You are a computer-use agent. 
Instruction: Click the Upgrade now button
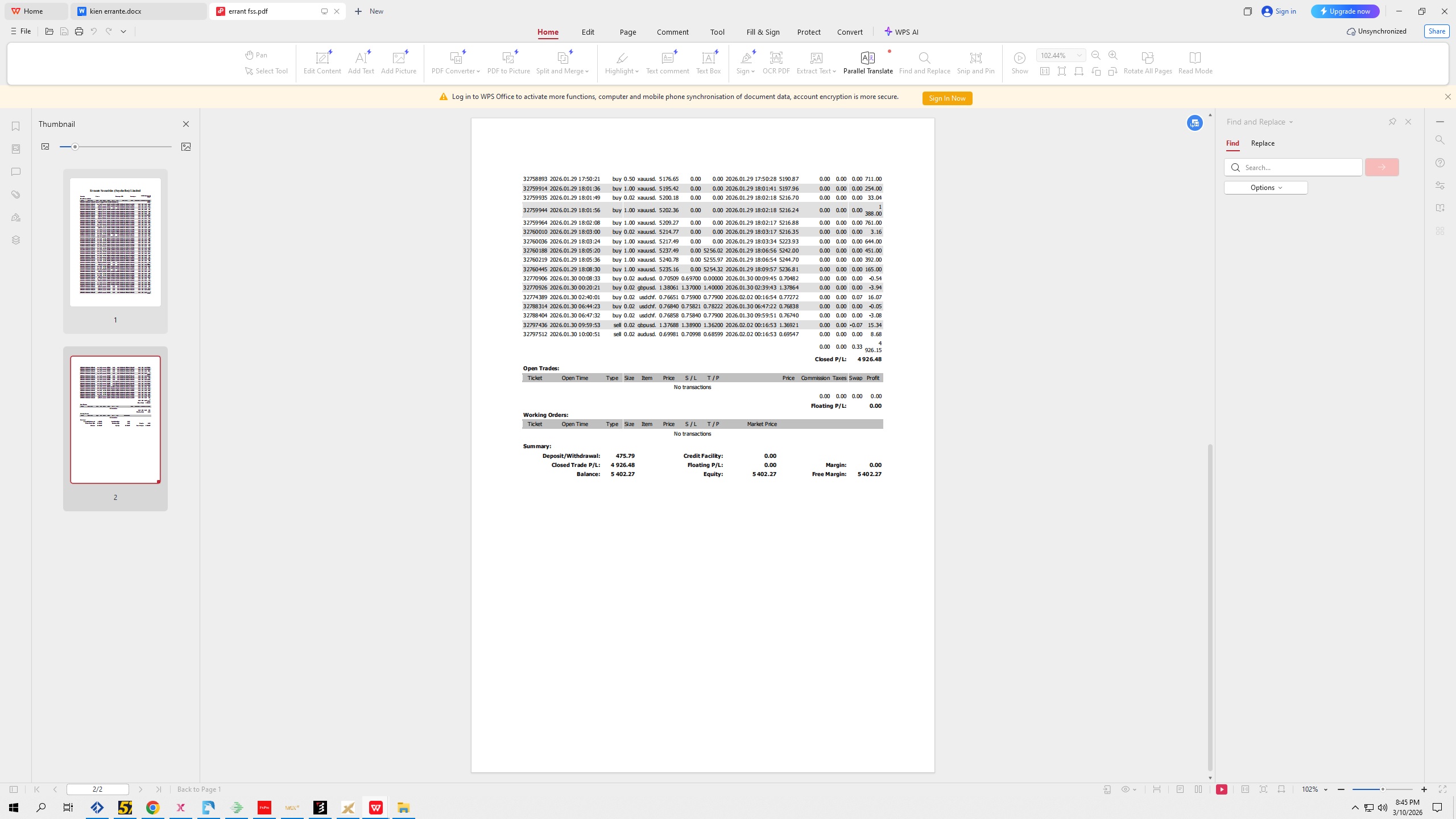[1345, 11]
